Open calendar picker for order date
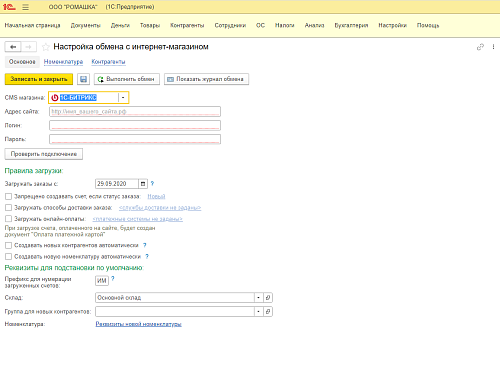The width and height of the screenshot is (500, 368). click(143, 184)
